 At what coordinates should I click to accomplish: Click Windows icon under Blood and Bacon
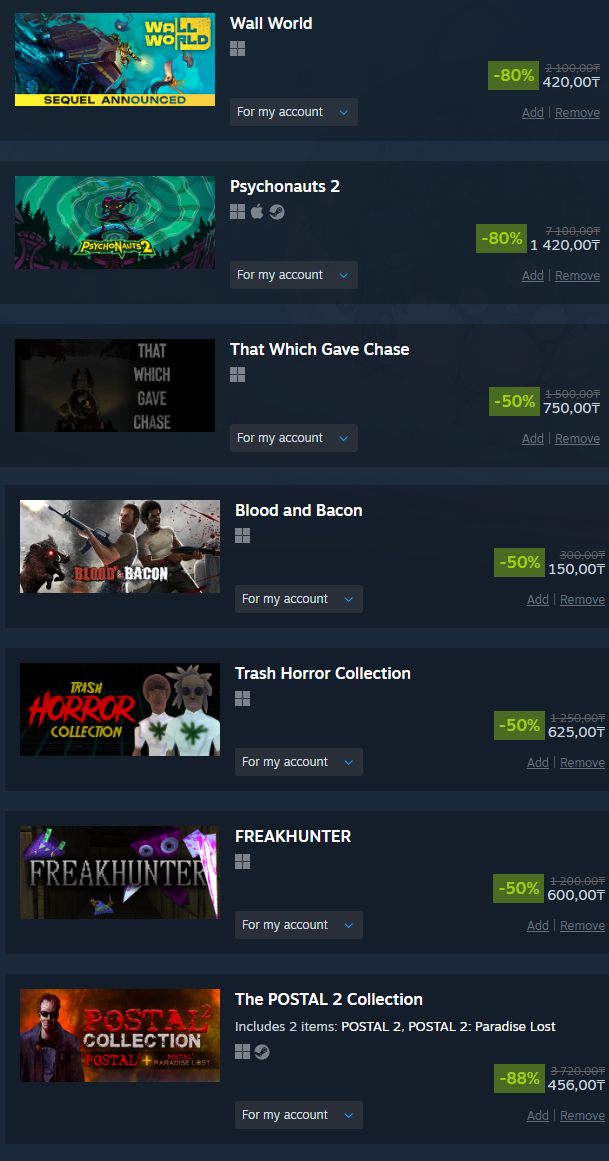(x=242, y=535)
